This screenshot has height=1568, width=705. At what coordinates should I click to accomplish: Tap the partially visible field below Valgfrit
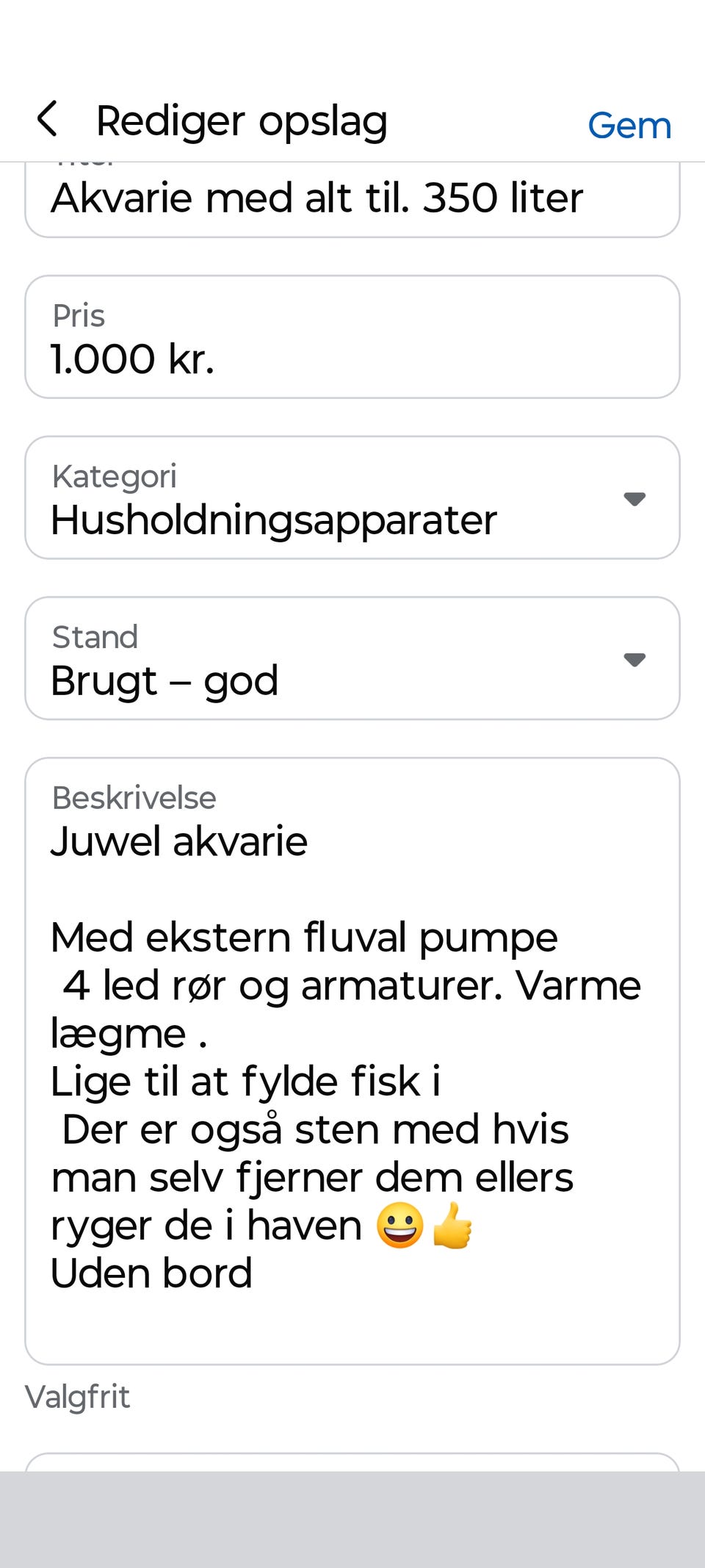(352, 1462)
